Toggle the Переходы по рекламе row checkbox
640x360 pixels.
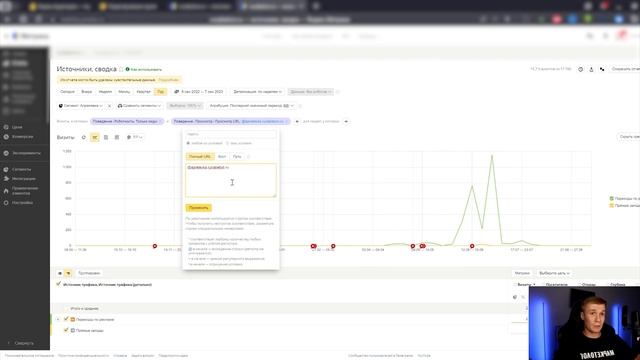(66, 319)
